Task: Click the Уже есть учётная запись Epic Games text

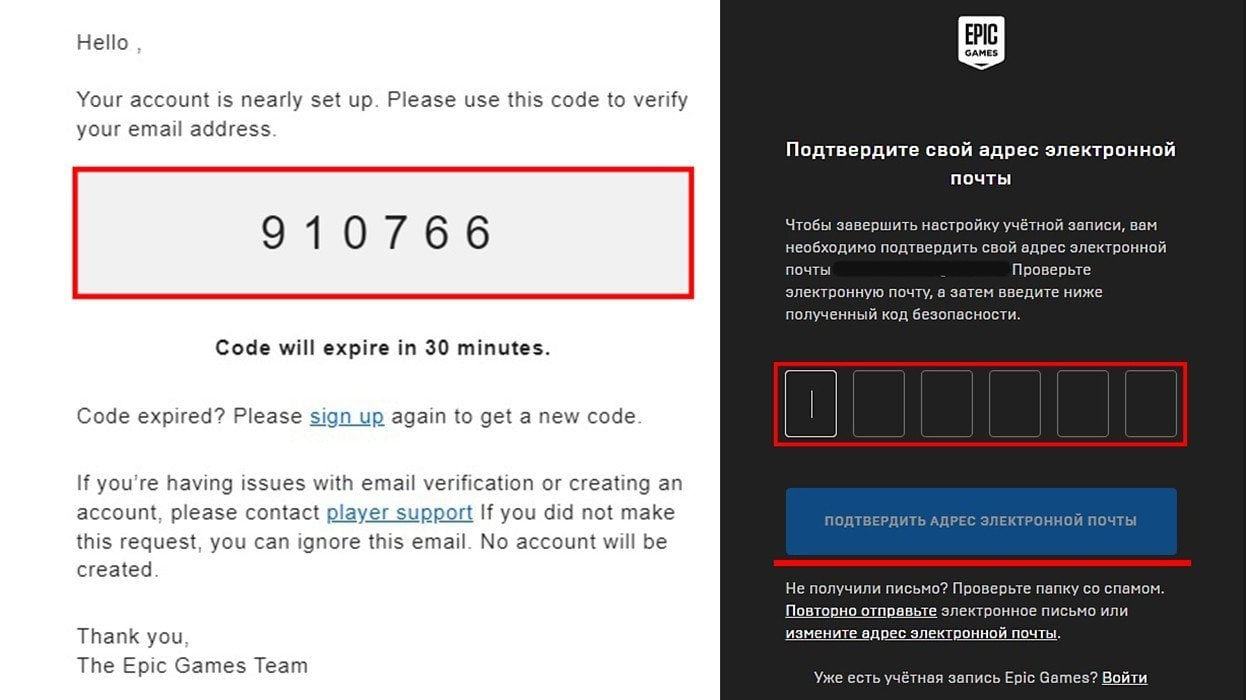Action: point(956,678)
